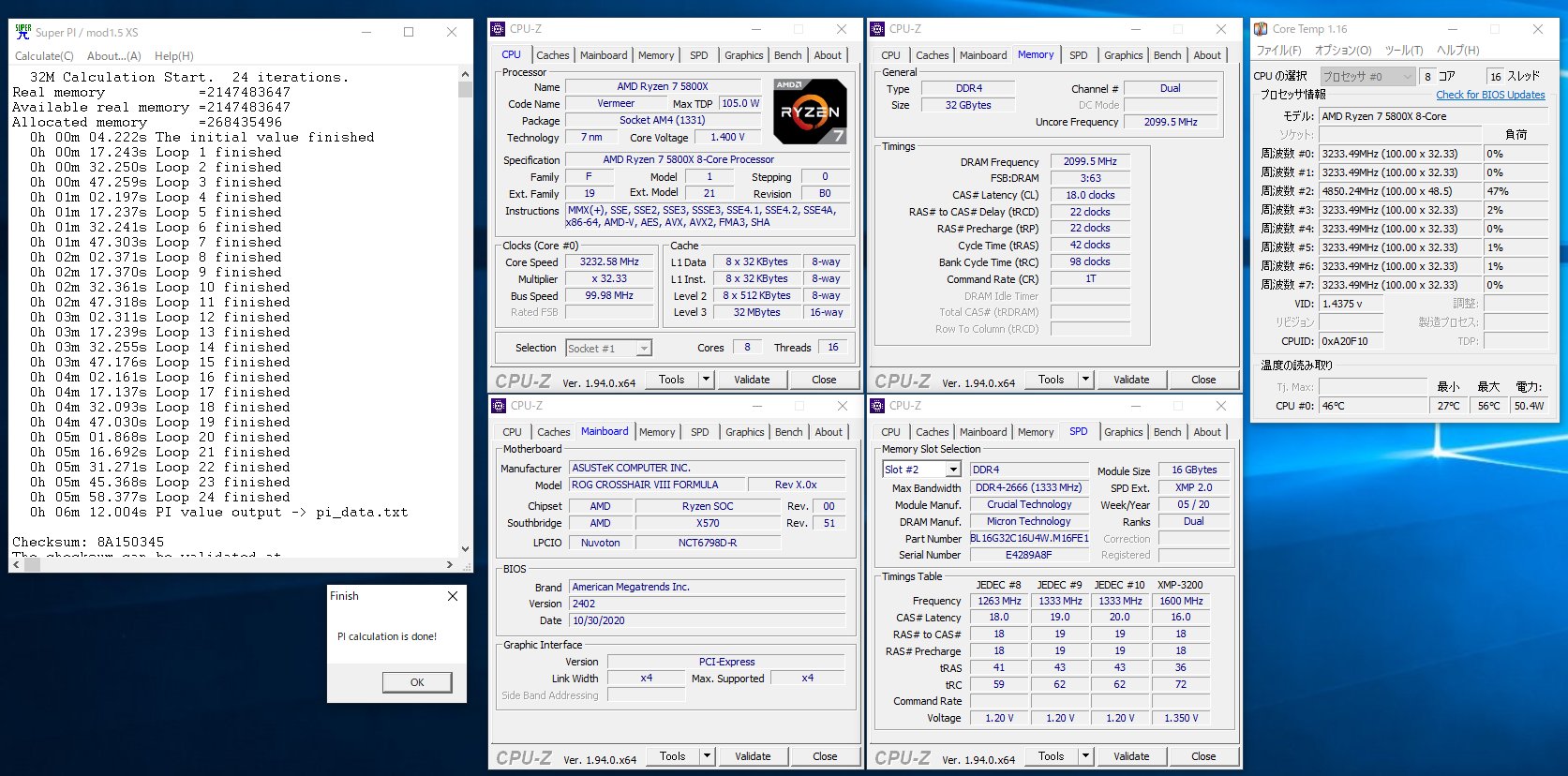Click the CPU #0 temperature 46°C field

[1373, 406]
